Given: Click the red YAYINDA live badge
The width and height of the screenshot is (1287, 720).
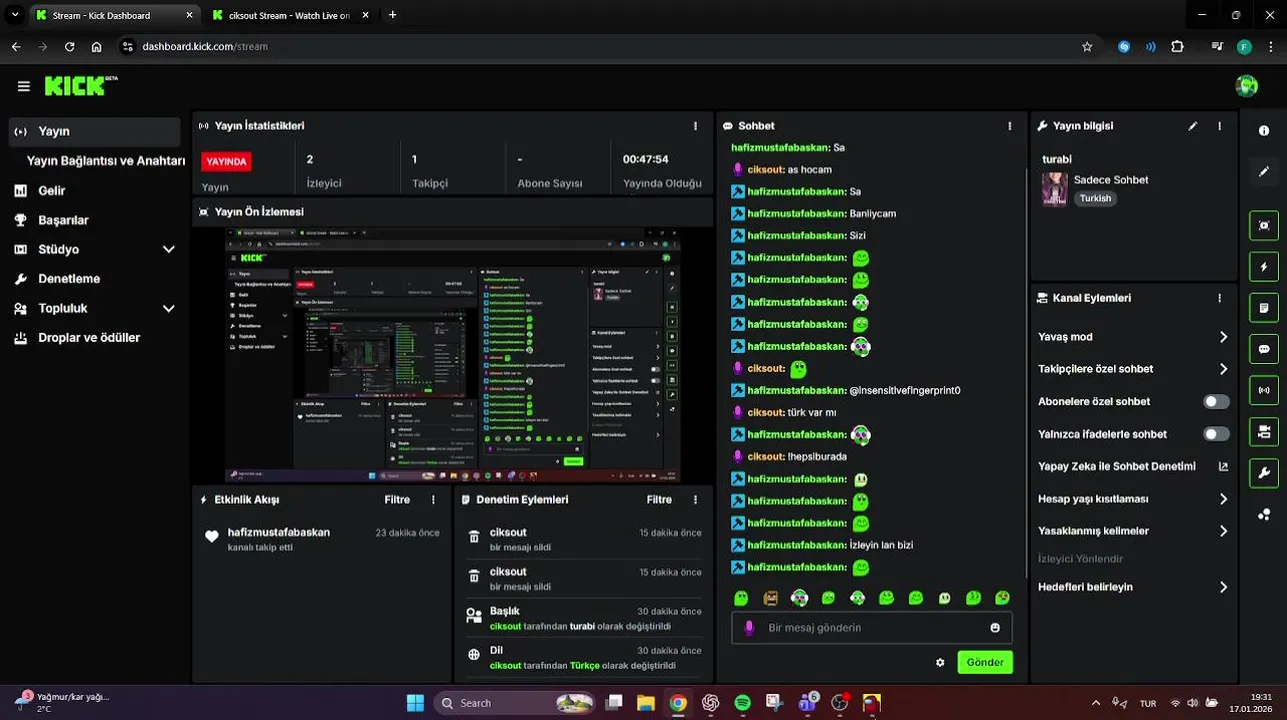Looking at the screenshot, I should tap(226, 161).
